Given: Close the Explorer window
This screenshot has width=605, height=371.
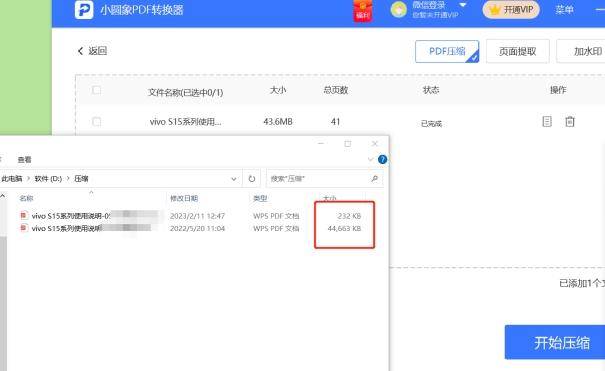Looking at the screenshot, I should (375, 143).
